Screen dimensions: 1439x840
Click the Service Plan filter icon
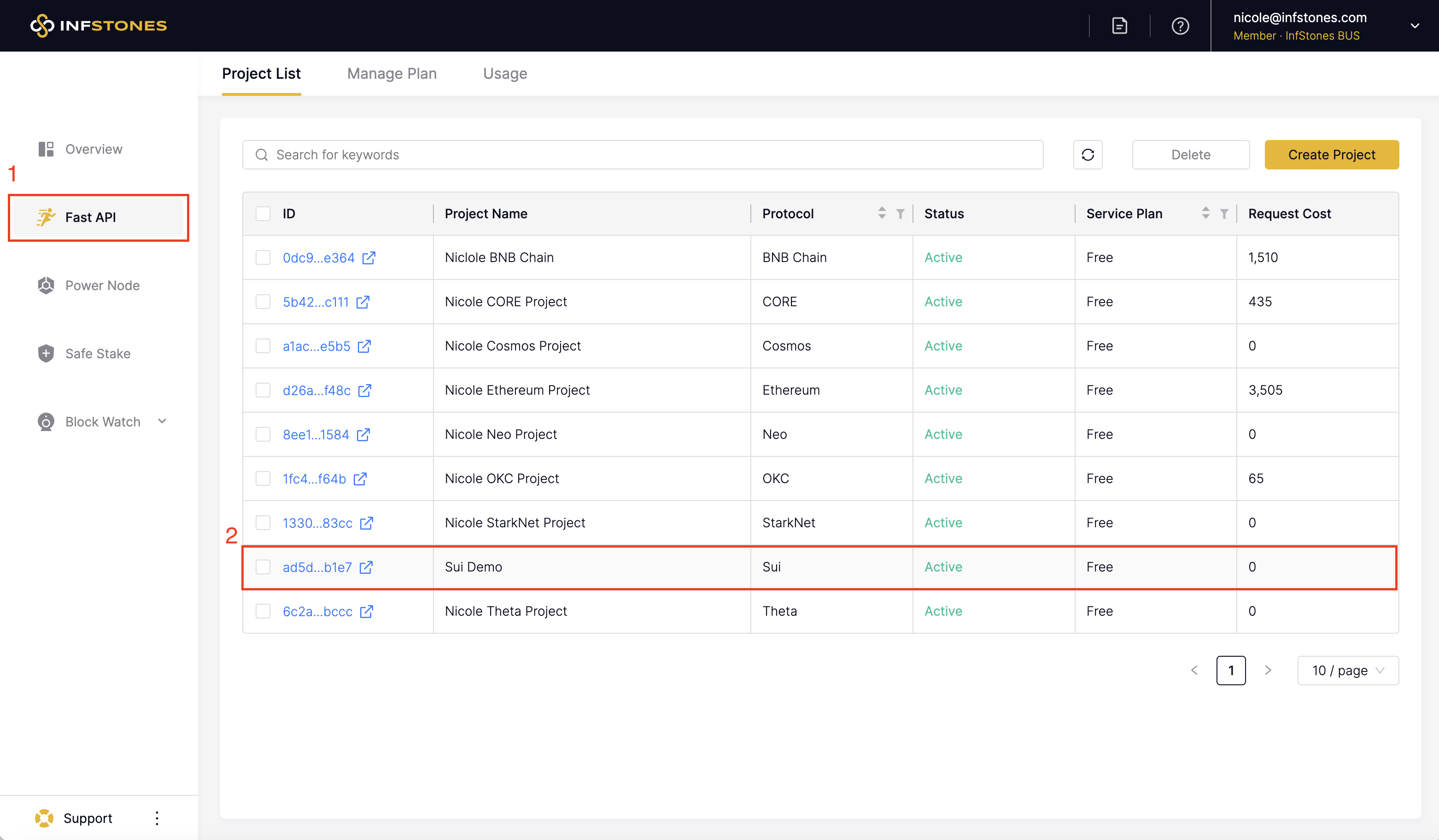point(1224,214)
